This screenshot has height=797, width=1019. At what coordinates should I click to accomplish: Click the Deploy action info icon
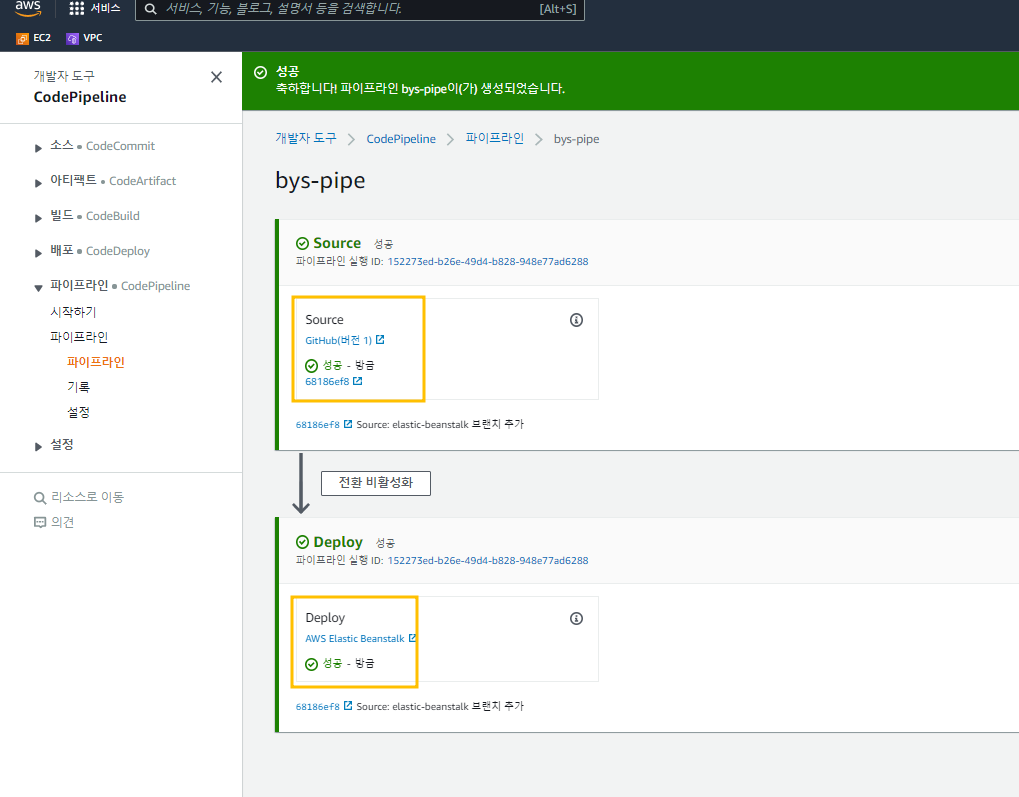(x=576, y=618)
